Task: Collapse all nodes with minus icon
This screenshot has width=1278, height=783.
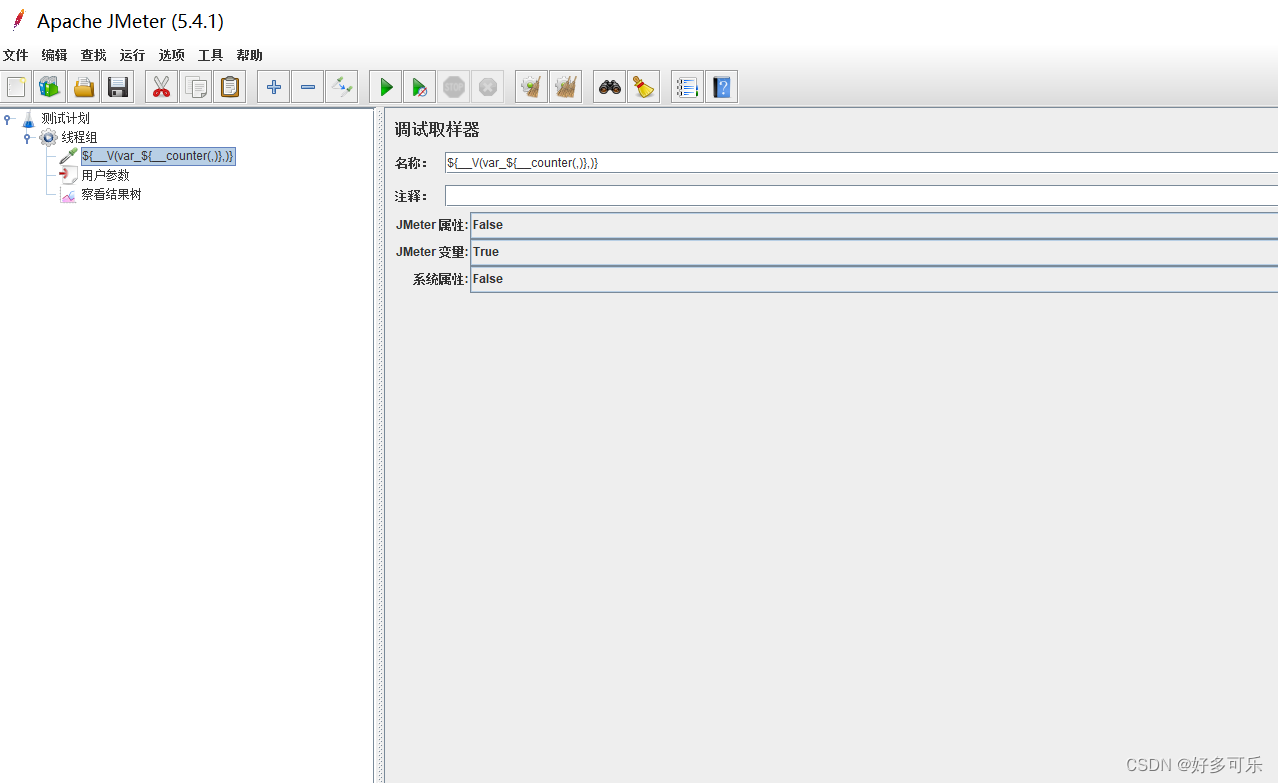Action: click(307, 87)
